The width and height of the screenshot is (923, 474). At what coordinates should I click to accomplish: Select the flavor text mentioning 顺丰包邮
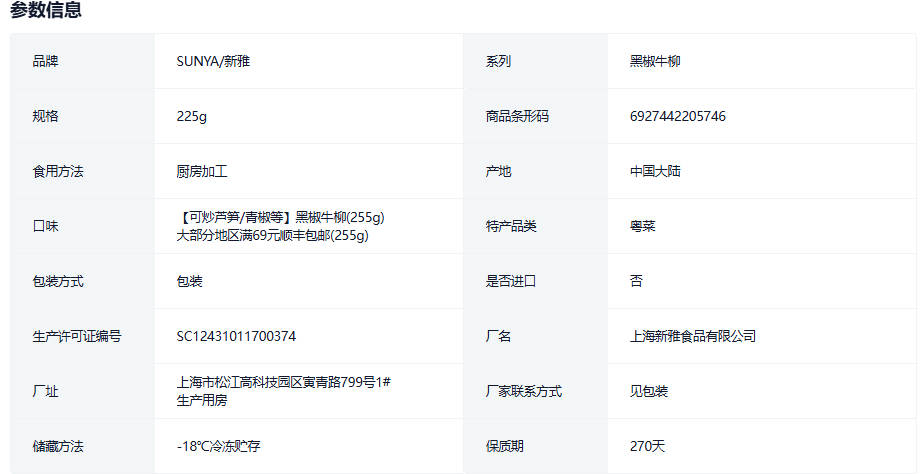click(x=272, y=236)
